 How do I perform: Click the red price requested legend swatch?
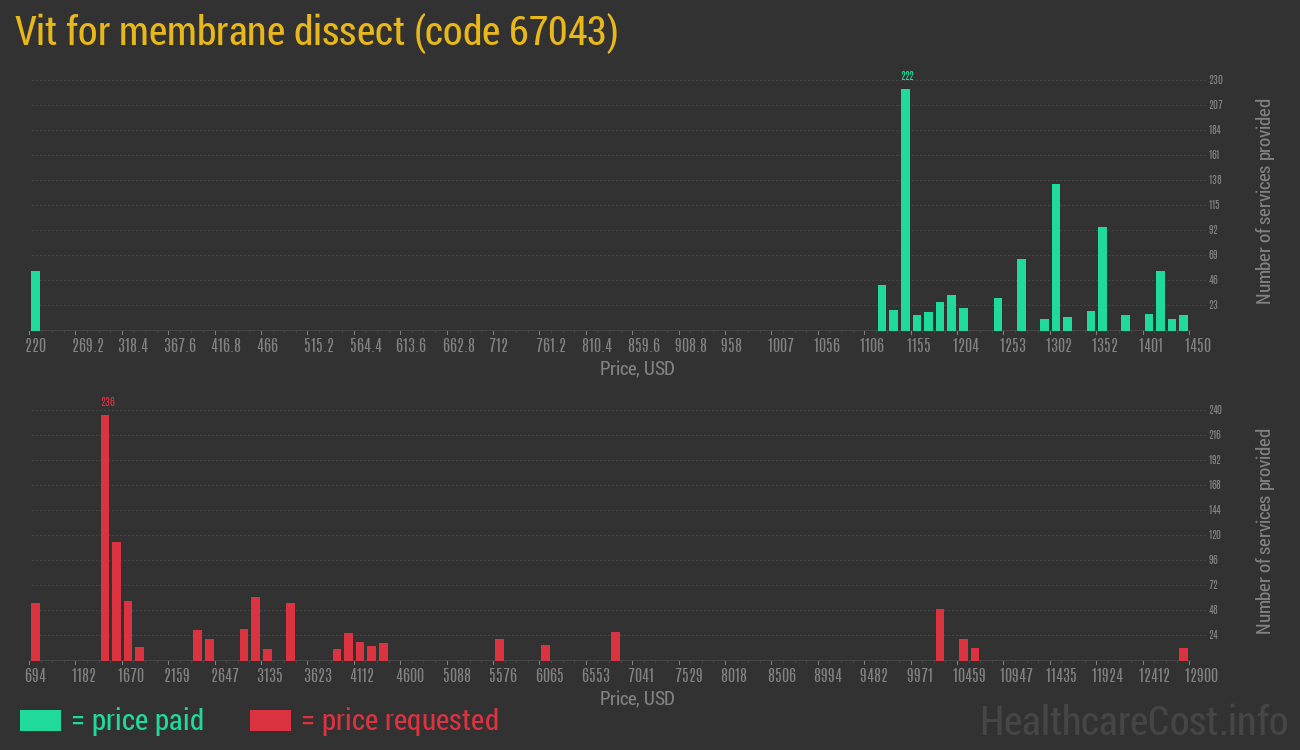270,720
